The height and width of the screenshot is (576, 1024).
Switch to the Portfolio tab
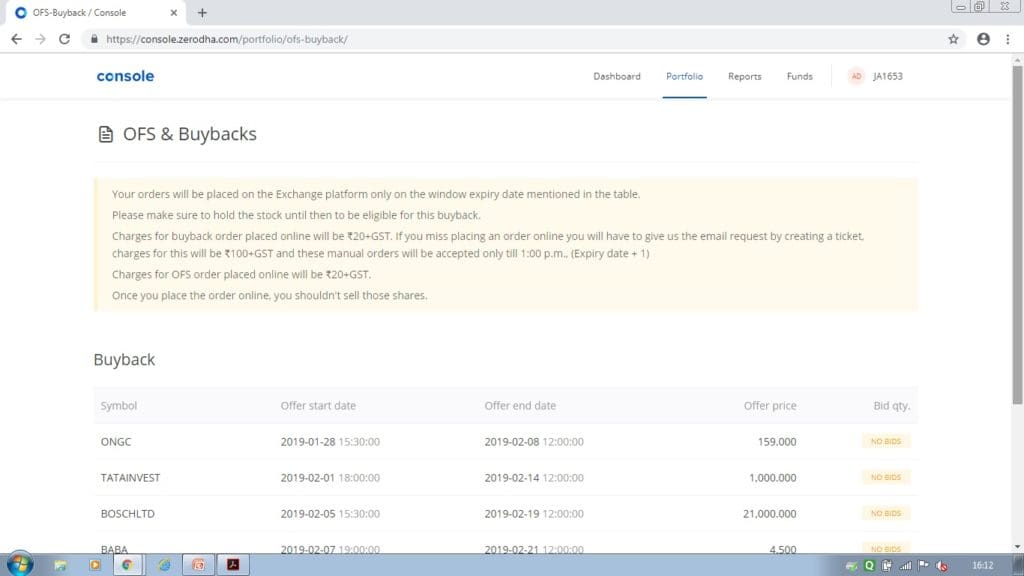coord(684,76)
